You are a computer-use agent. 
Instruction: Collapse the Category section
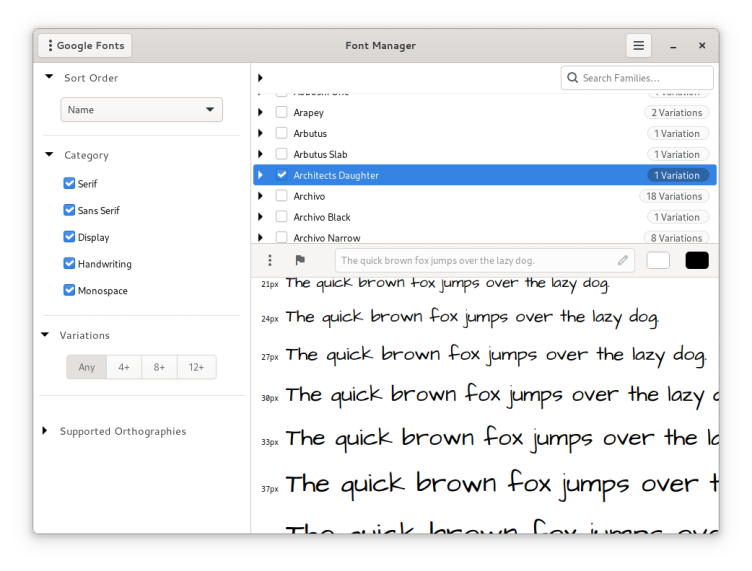pos(48,155)
